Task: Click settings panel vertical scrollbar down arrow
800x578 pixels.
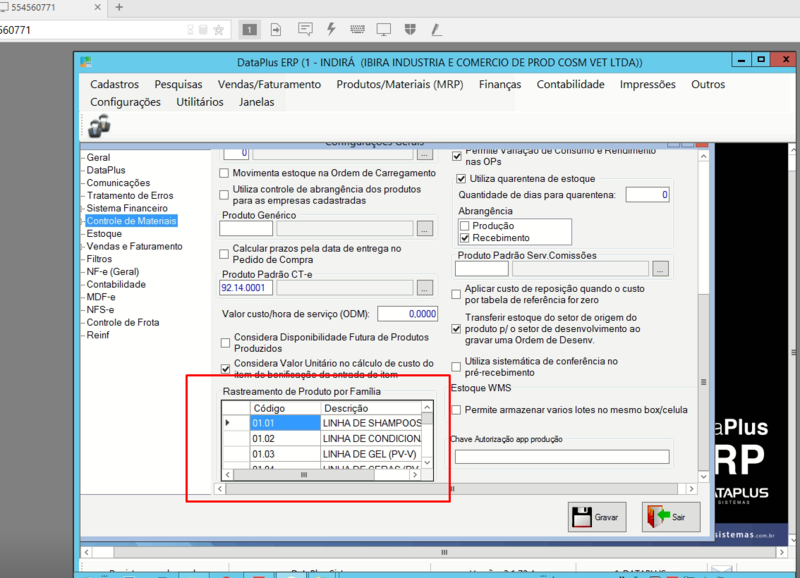Action: (704, 476)
